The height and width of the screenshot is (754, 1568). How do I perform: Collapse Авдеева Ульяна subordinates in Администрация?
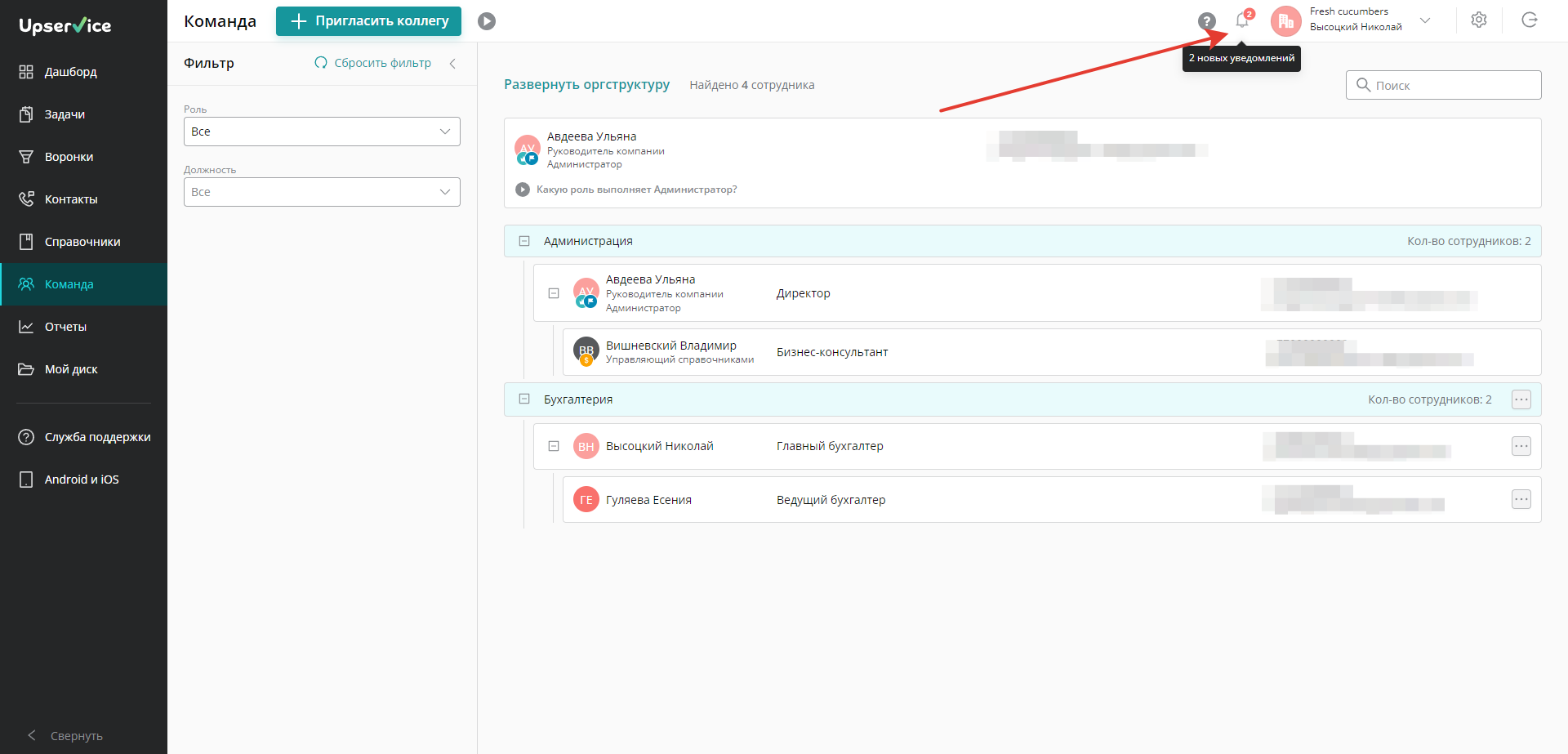(x=554, y=293)
